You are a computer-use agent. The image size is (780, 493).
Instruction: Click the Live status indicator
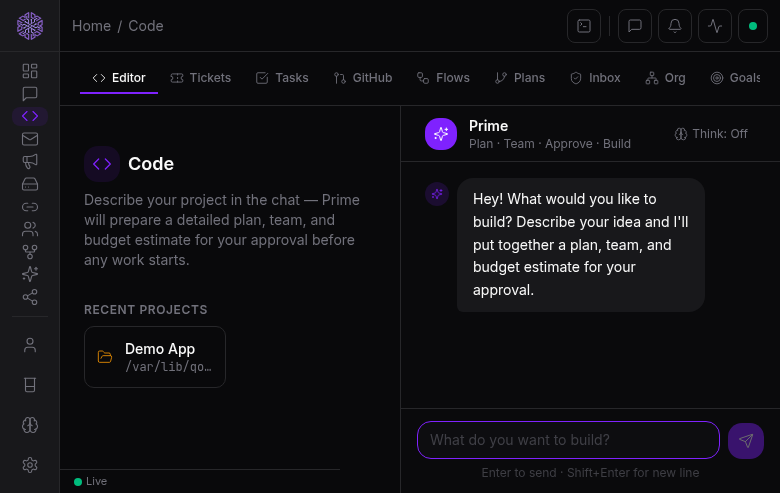tap(91, 481)
